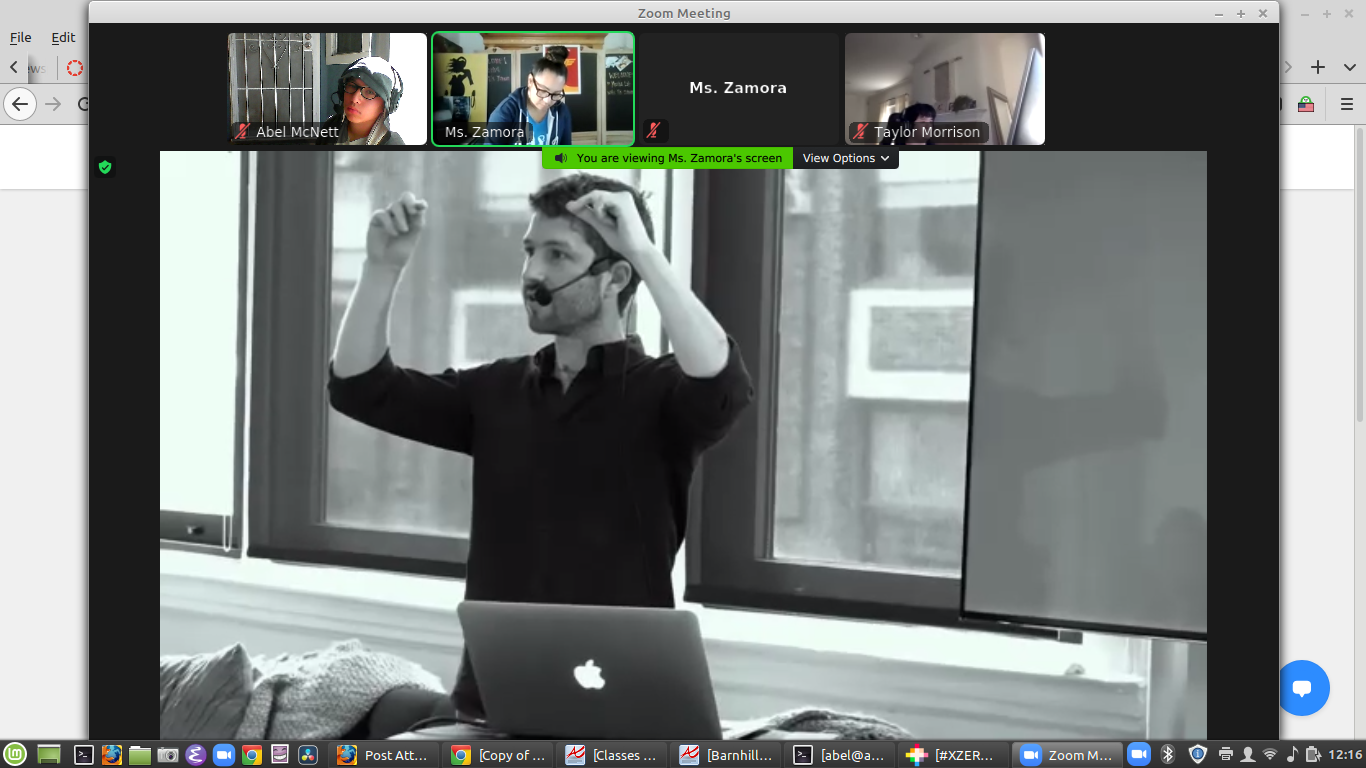Click Firefox forward navigation button
This screenshot has width=1366, height=768.
(53, 104)
